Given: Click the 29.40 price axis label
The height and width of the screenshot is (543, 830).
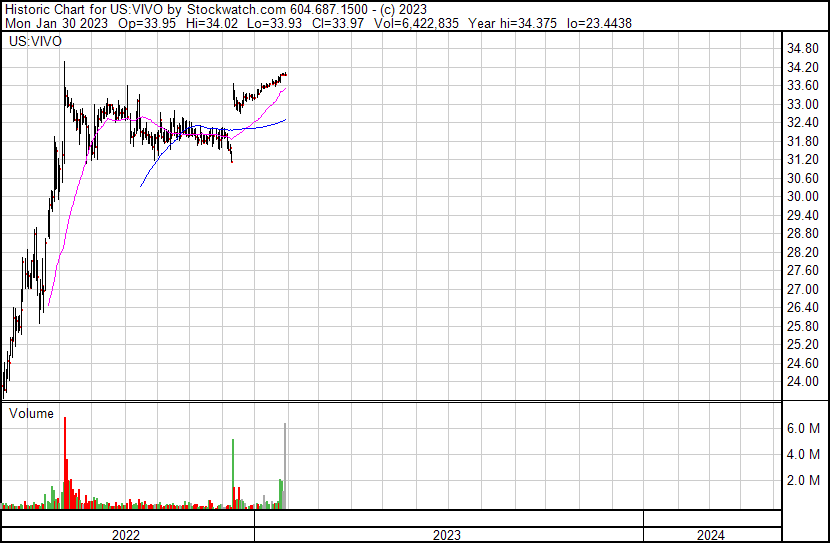Looking at the screenshot, I should pyautogui.click(x=803, y=215).
